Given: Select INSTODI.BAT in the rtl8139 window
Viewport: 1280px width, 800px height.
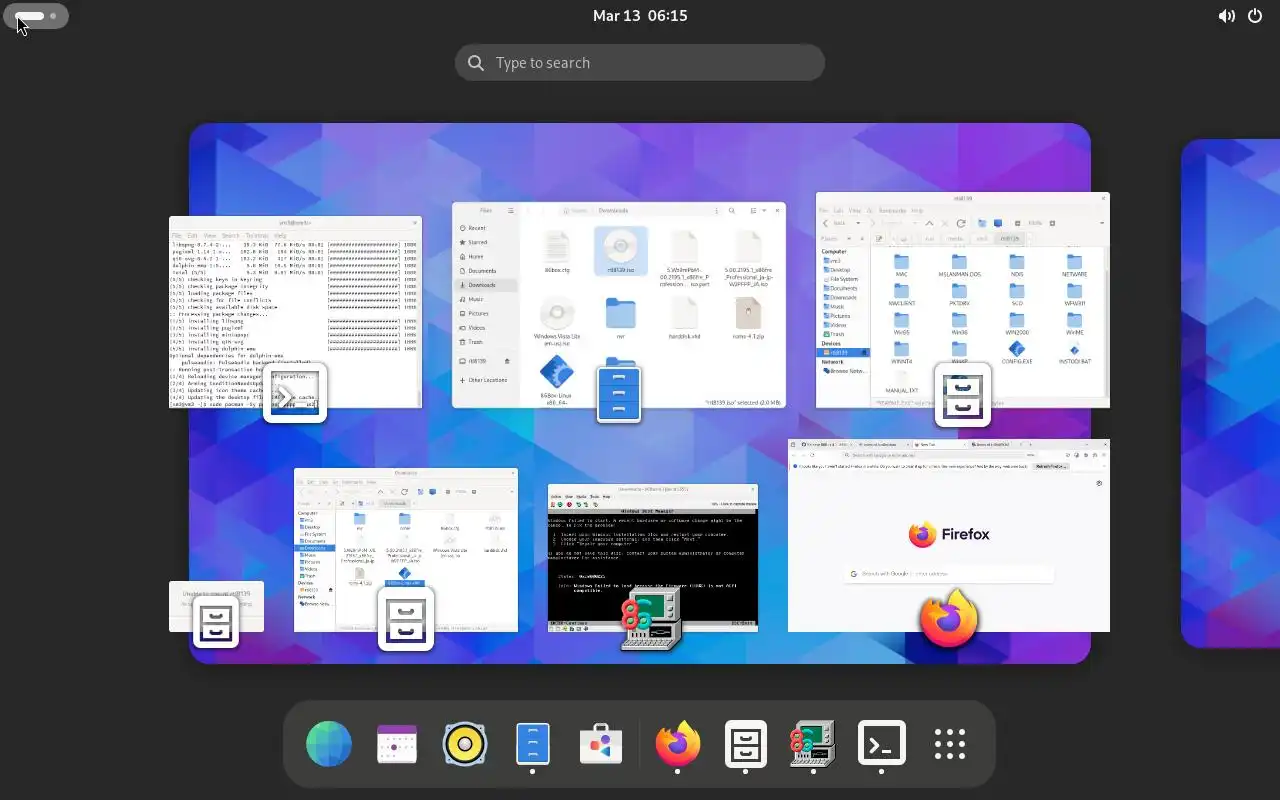Looking at the screenshot, I should point(1075,352).
